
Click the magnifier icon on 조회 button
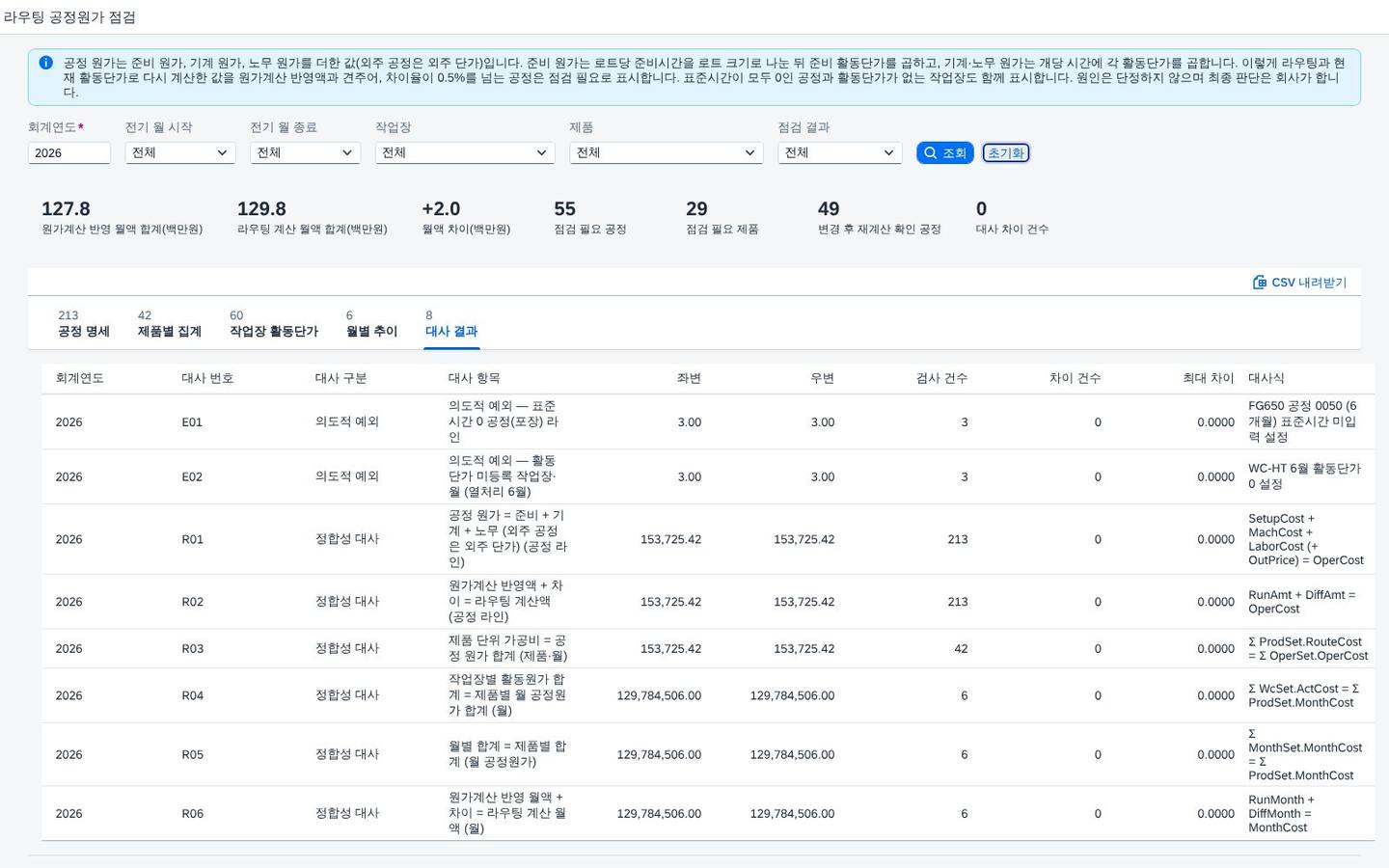click(931, 152)
